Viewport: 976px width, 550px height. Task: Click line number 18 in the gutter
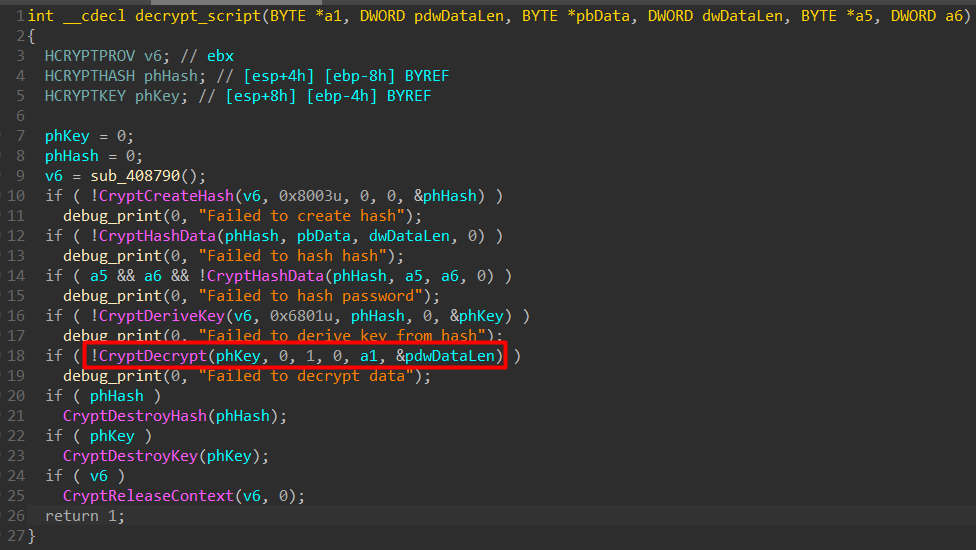pos(16,356)
